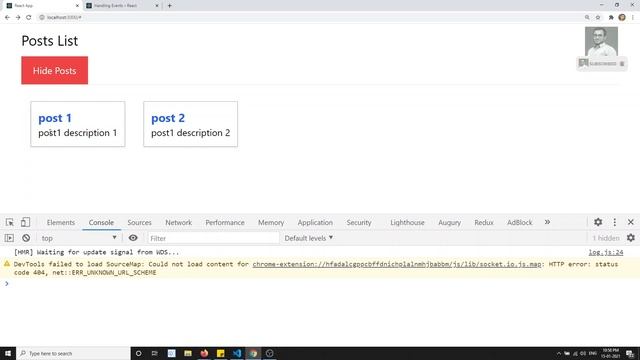640x360 pixels.
Task: Open Firefox from the taskbar
Action: (204, 353)
